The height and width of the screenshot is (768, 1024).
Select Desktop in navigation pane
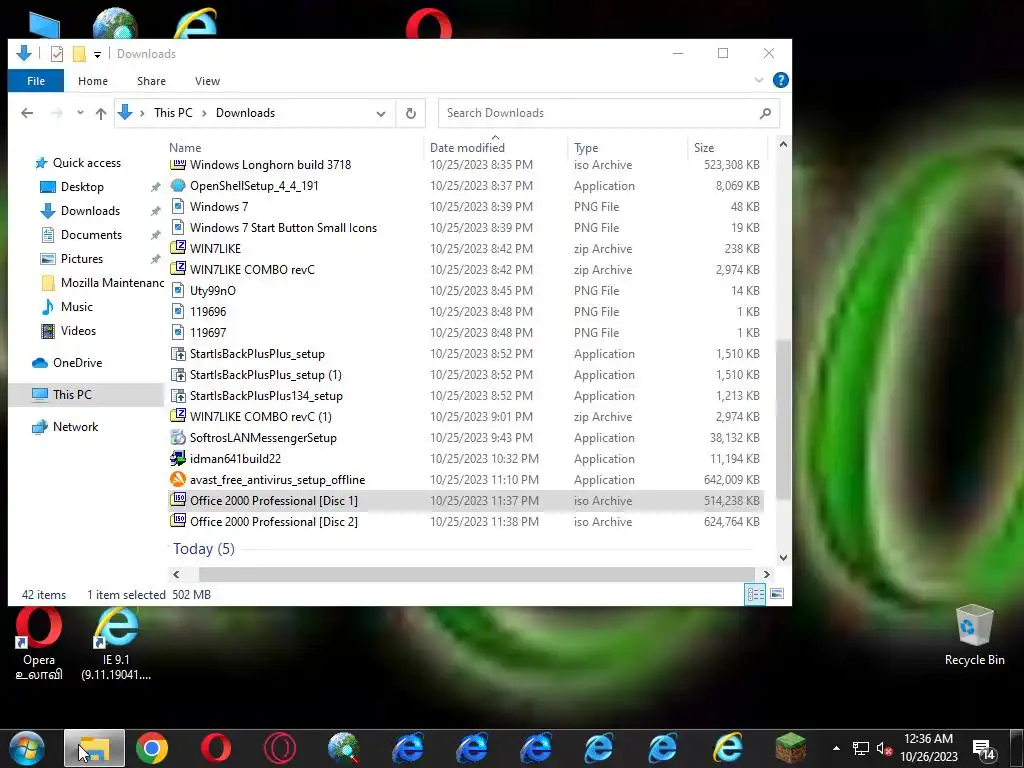pos(82,187)
